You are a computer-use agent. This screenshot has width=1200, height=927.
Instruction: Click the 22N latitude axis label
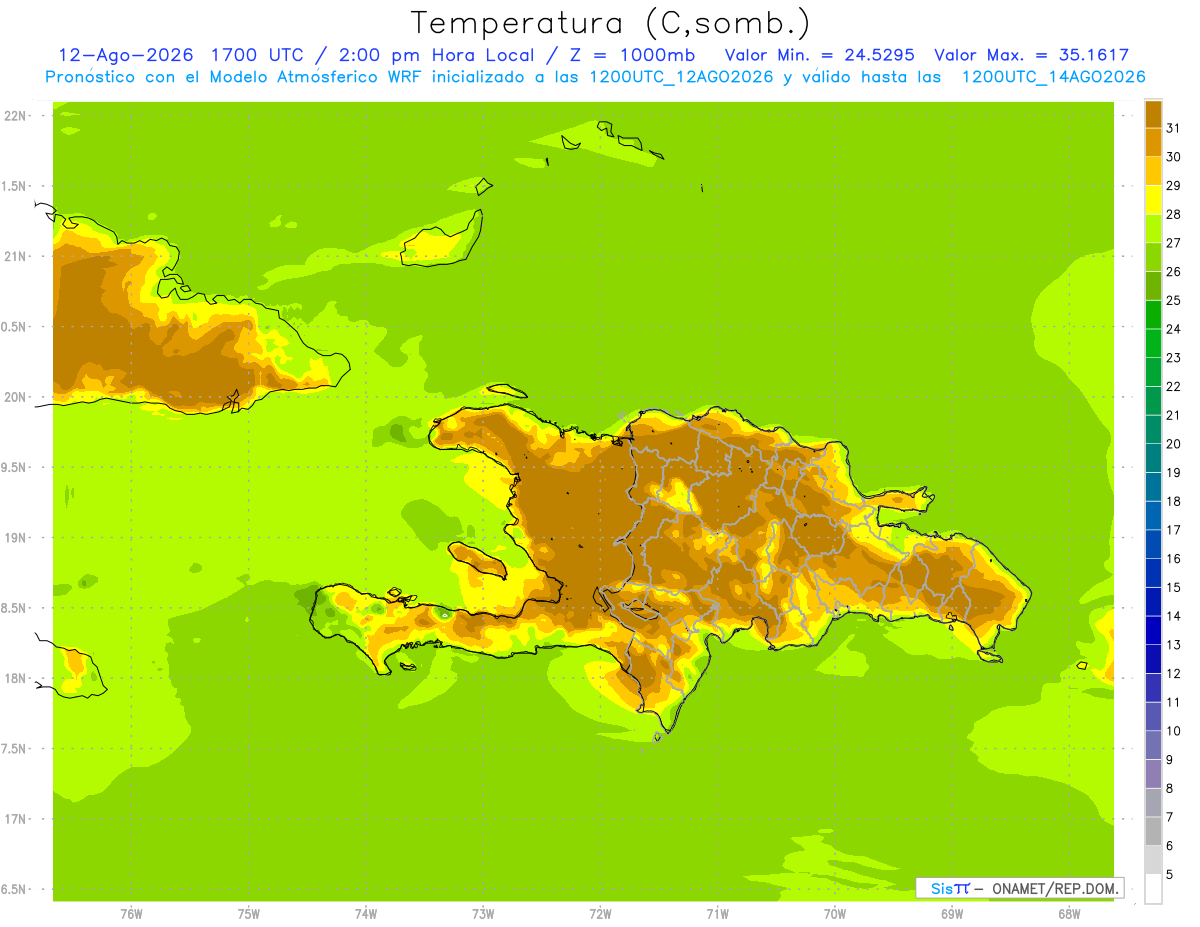point(15,116)
